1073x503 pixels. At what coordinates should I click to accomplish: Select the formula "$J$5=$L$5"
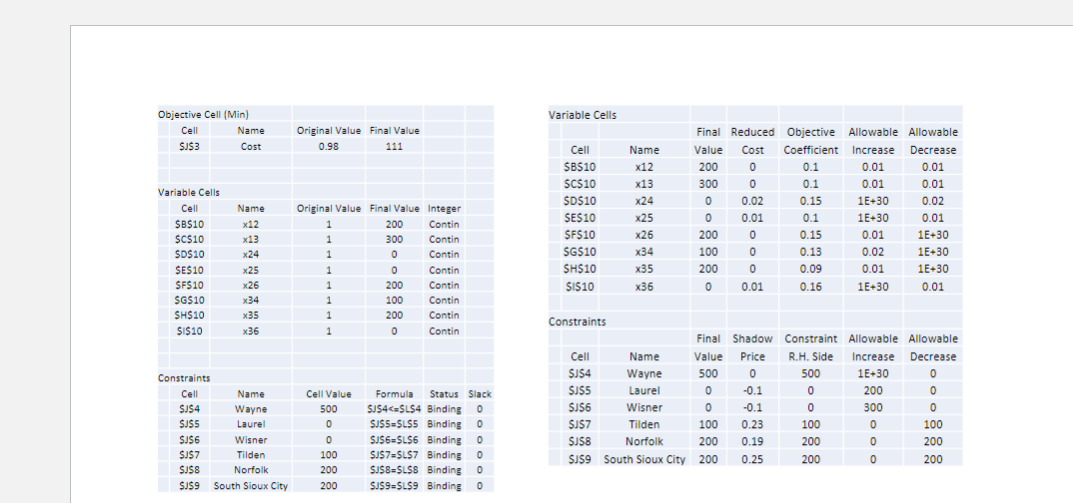click(x=395, y=424)
